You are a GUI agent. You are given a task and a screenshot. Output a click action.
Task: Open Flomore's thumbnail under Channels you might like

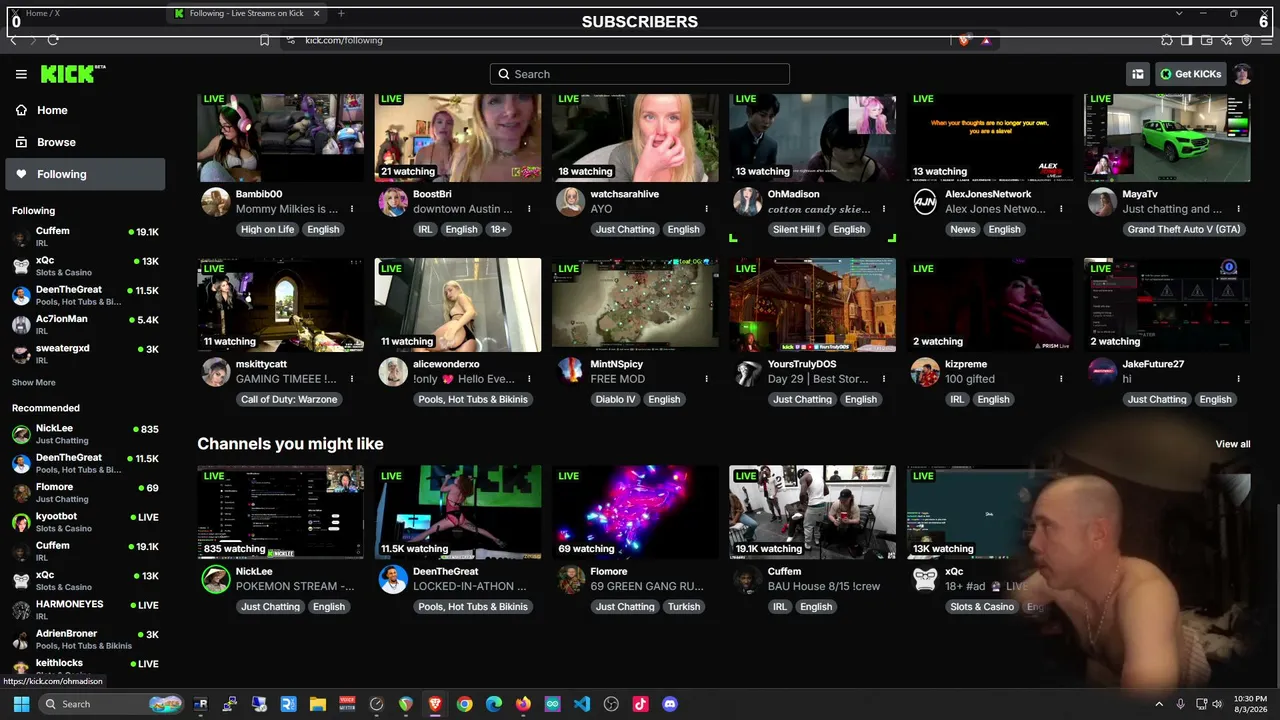pos(635,512)
